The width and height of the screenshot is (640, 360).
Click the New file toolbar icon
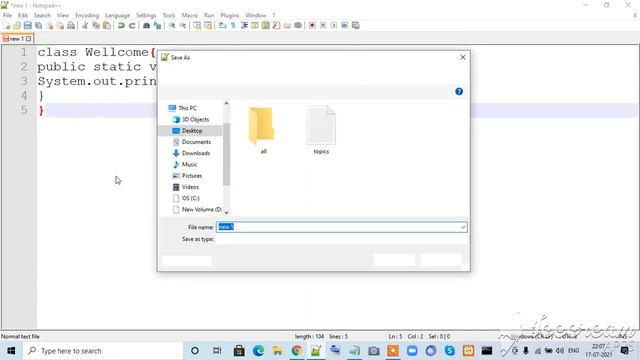(x=7, y=25)
